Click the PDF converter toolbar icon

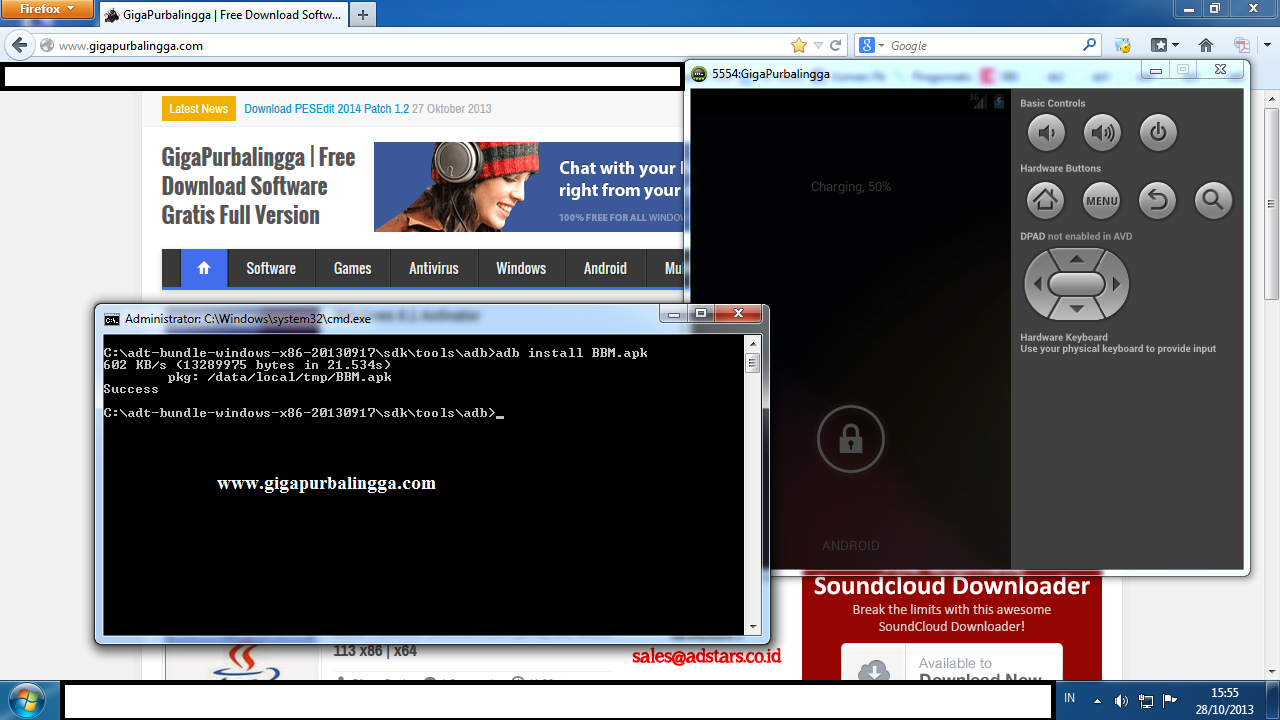[x=1242, y=45]
